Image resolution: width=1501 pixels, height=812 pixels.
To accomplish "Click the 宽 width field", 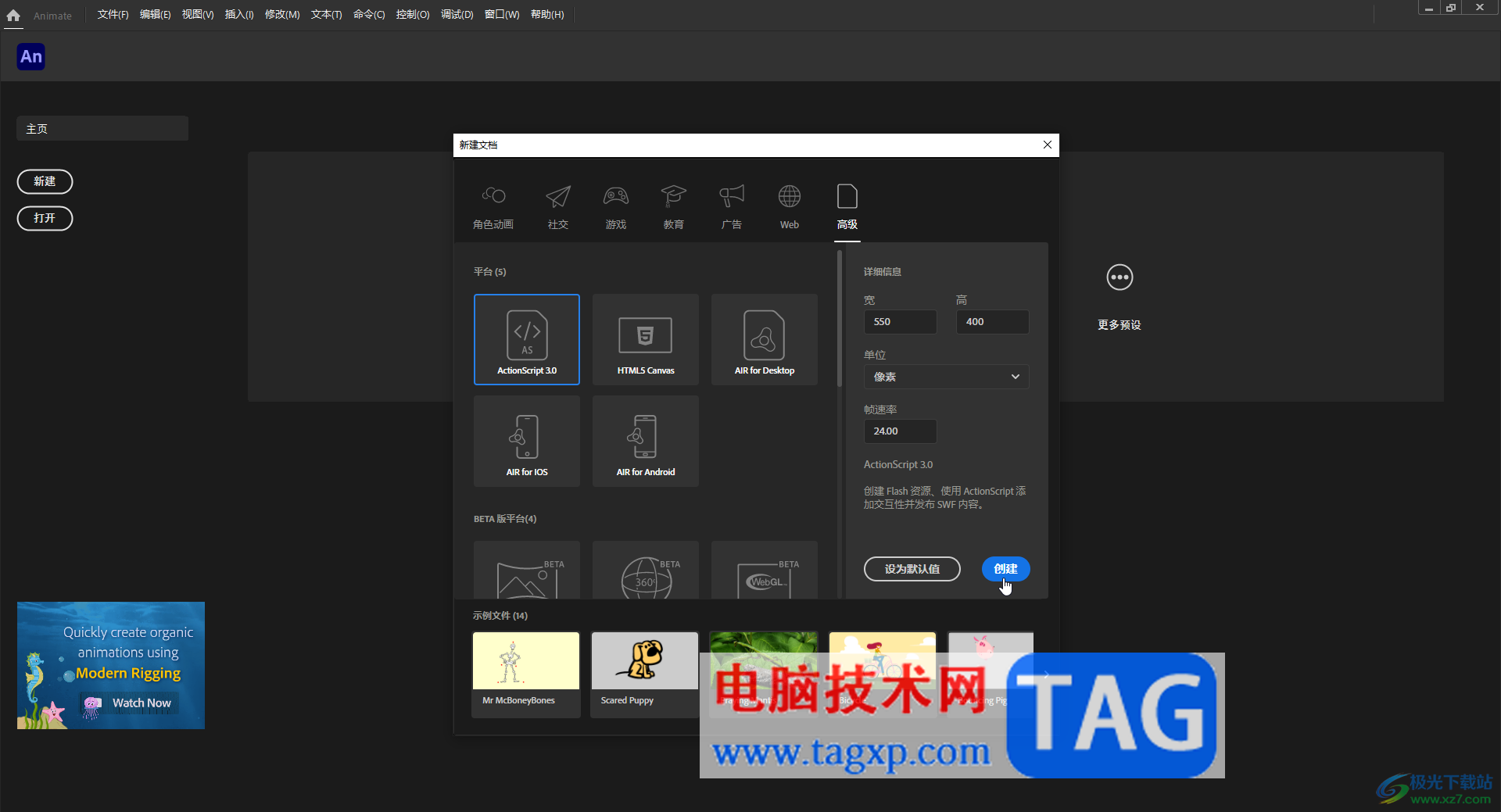I will [x=900, y=322].
